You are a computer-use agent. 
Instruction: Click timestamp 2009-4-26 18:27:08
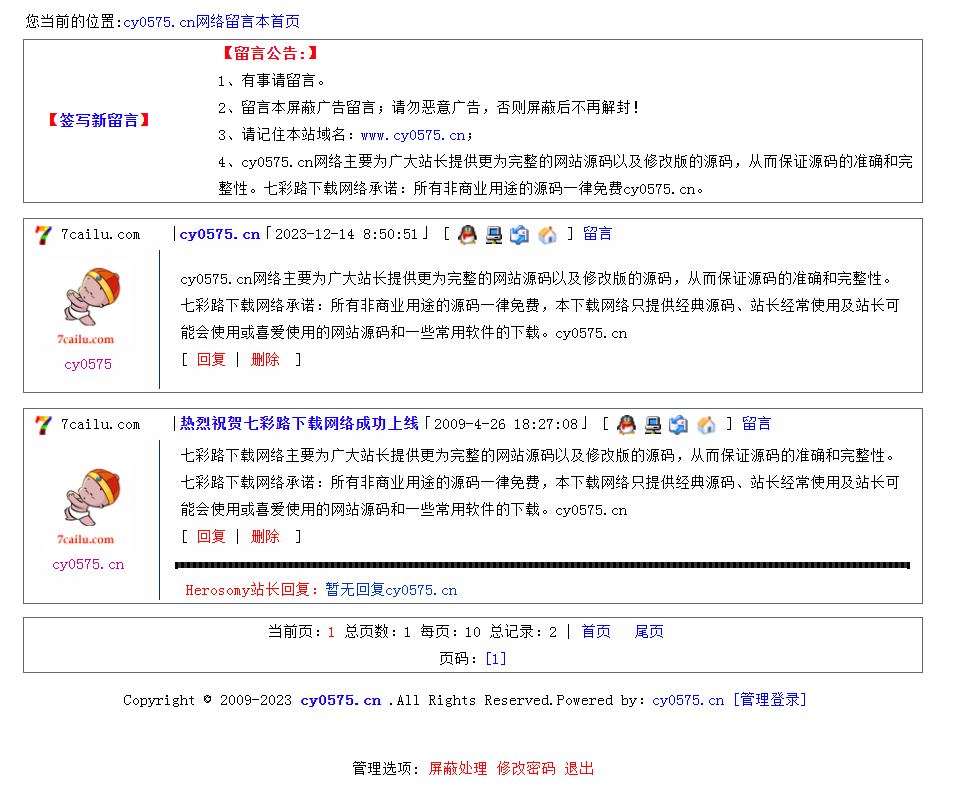[506, 424]
